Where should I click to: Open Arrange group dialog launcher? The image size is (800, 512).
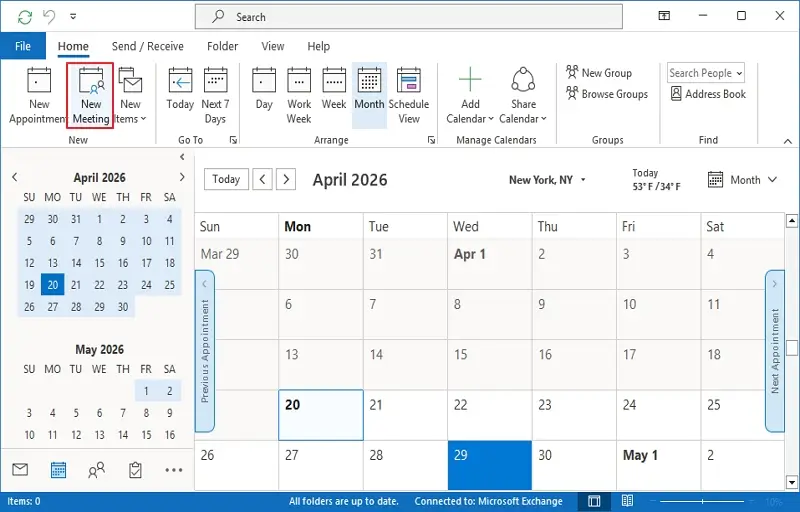click(431, 140)
